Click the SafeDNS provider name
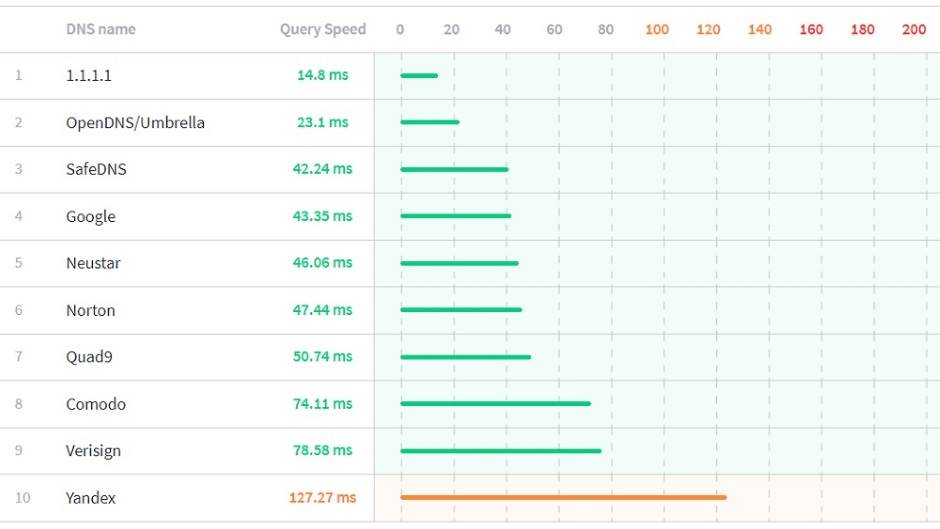The width and height of the screenshot is (940, 529). (x=96, y=170)
